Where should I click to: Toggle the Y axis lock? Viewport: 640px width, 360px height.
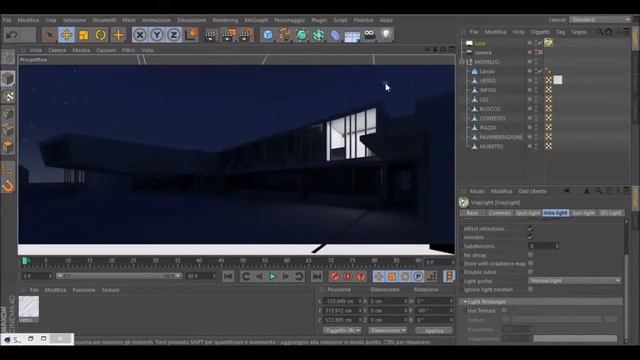[157, 35]
